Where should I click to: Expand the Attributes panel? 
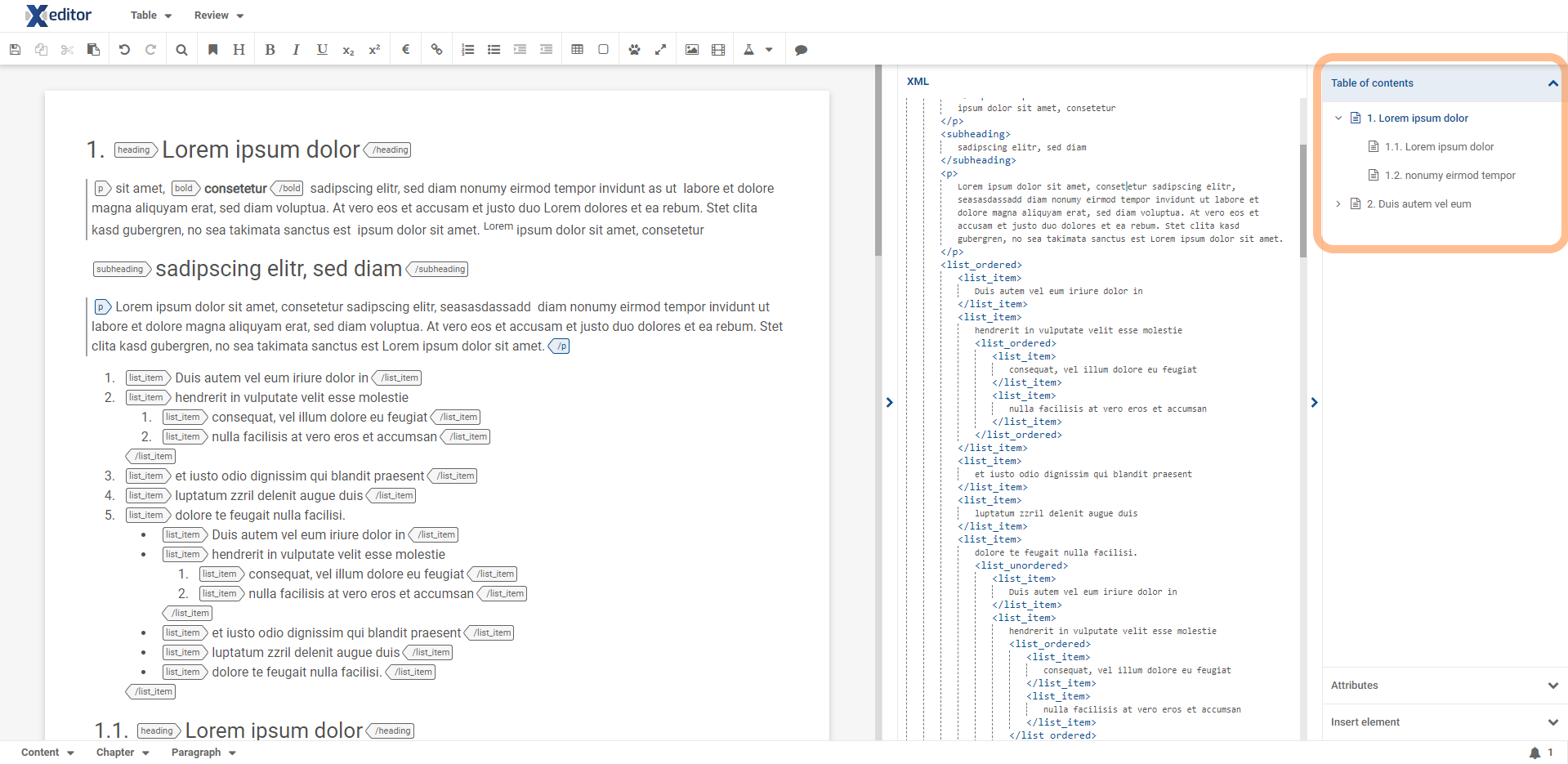click(x=1552, y=686)
